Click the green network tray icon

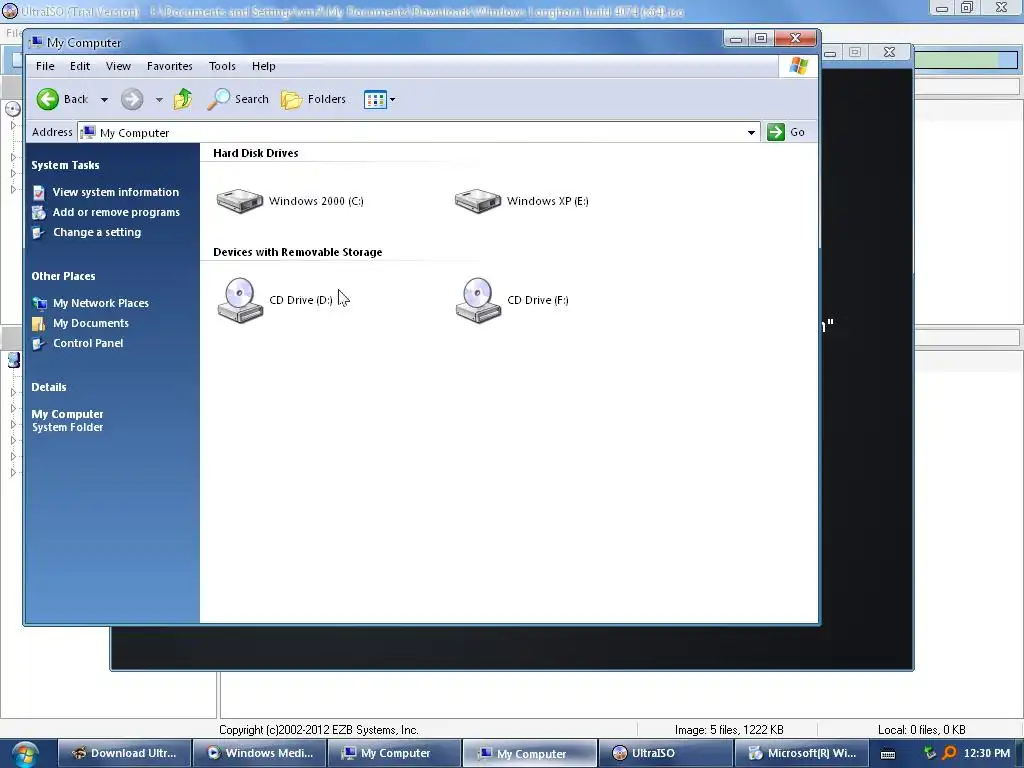click(x=930, y=754)
